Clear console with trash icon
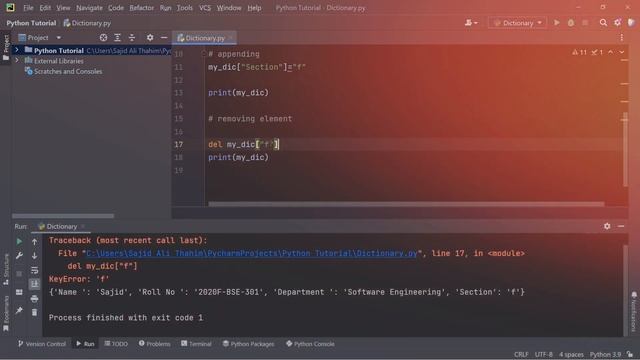The width and height of the screenshot is (640, 360). (34, 313)
